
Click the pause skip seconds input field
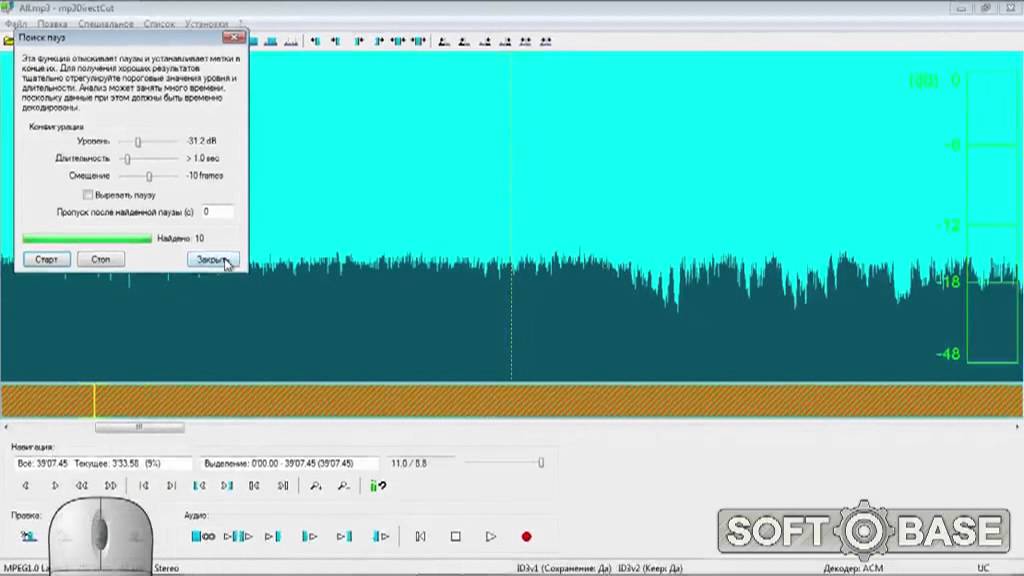pos(217,212)
